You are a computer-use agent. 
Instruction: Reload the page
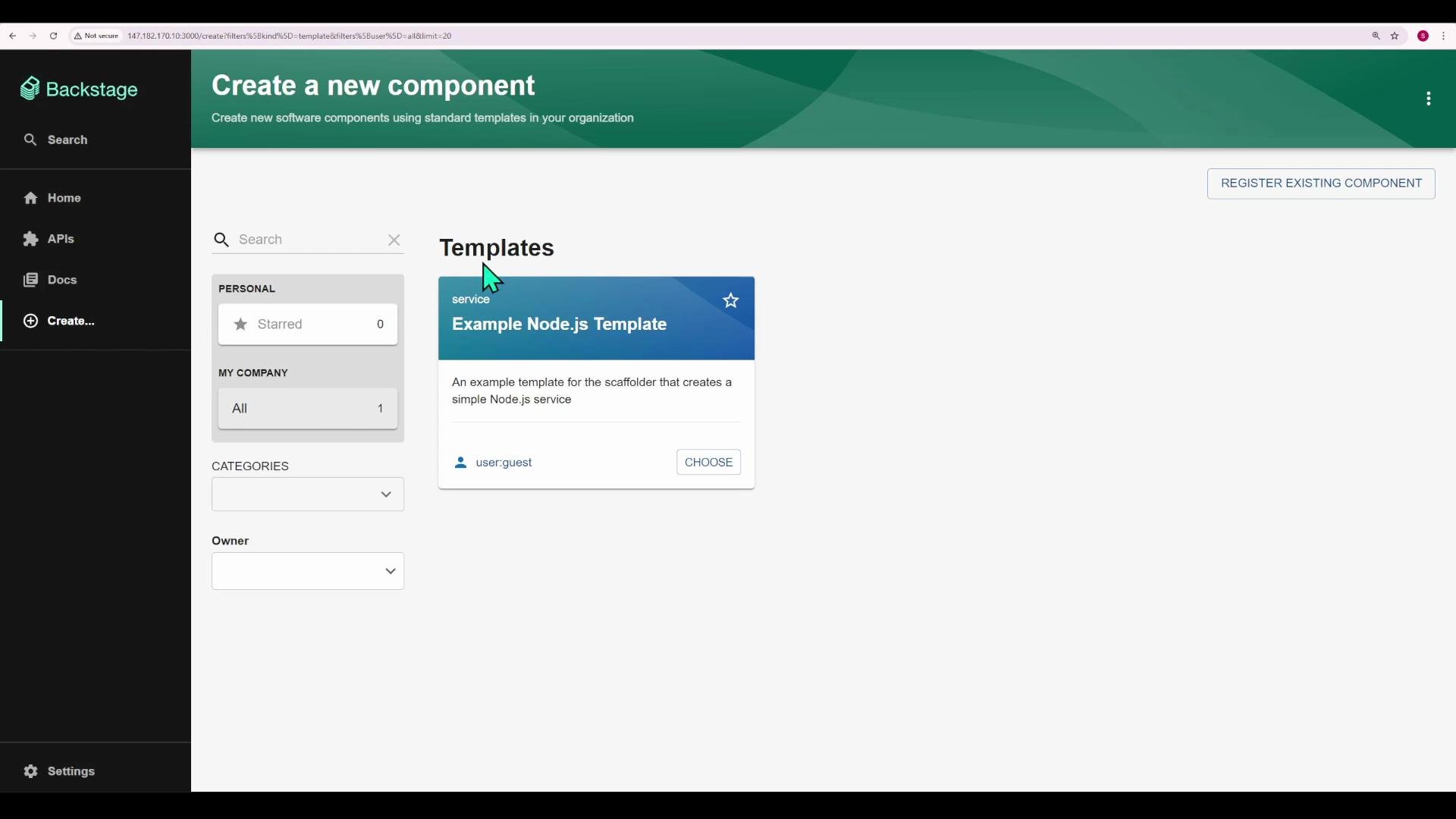point(54,36)
